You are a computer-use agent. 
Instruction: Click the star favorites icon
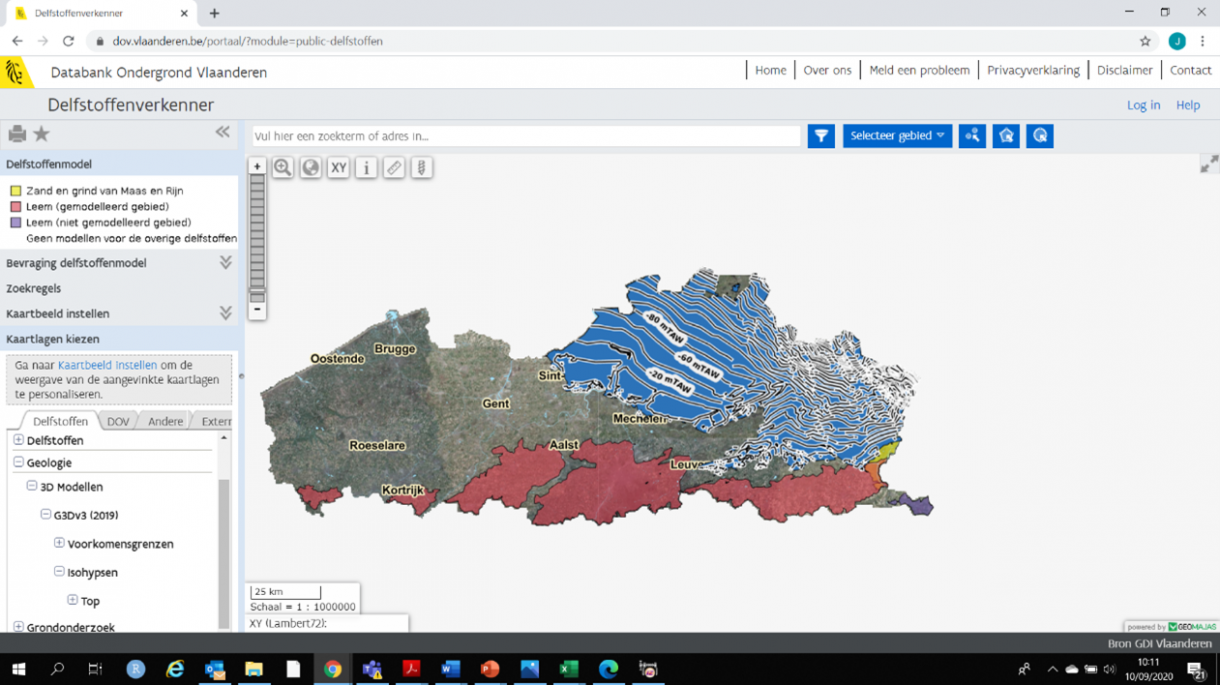click(42, 134)
